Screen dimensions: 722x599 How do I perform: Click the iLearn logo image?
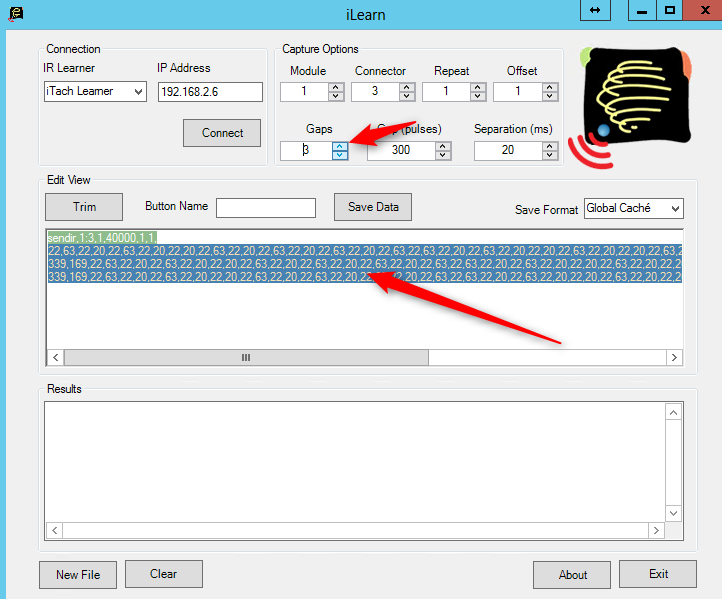pyautogui.click(x=630, y=107)
